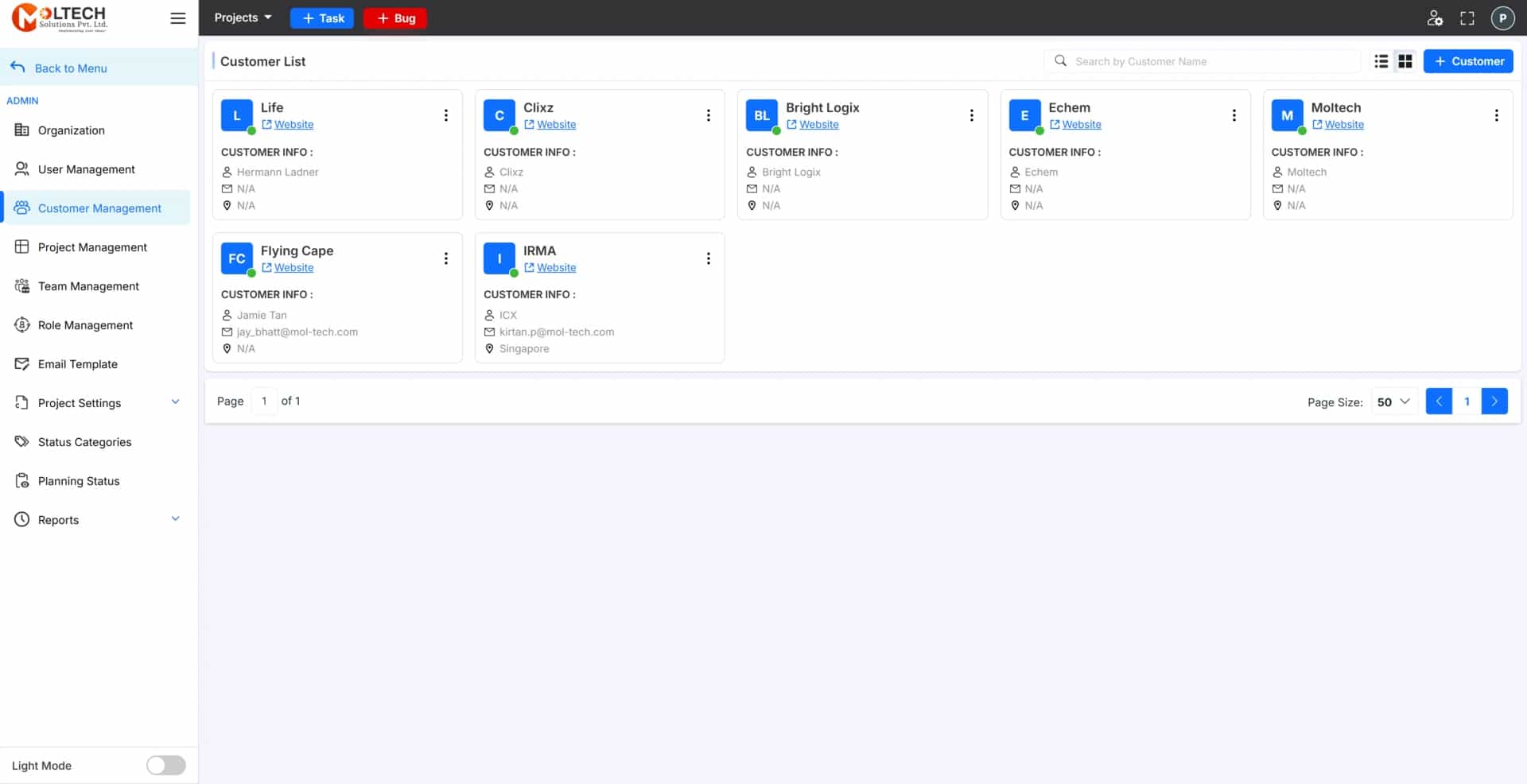
Task: Click the Hermann Ladner contact name
Action: [x=278, y=172]
